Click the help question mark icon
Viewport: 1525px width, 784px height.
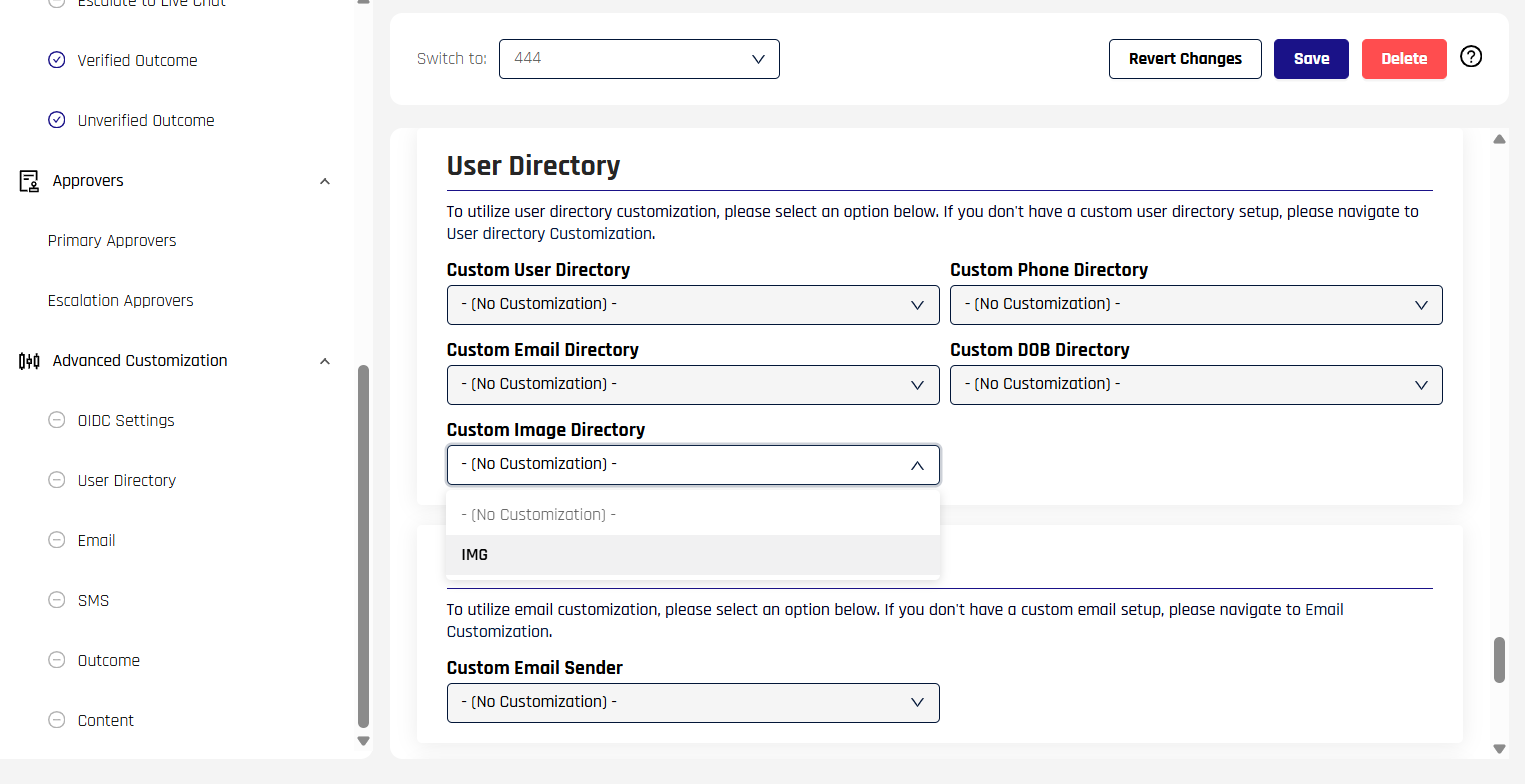coord(1470,56)
